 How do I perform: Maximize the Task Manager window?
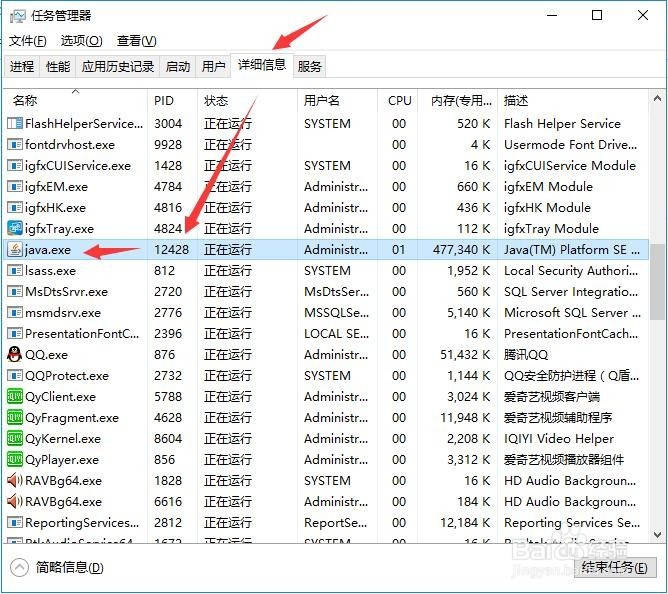click(597, 16)
